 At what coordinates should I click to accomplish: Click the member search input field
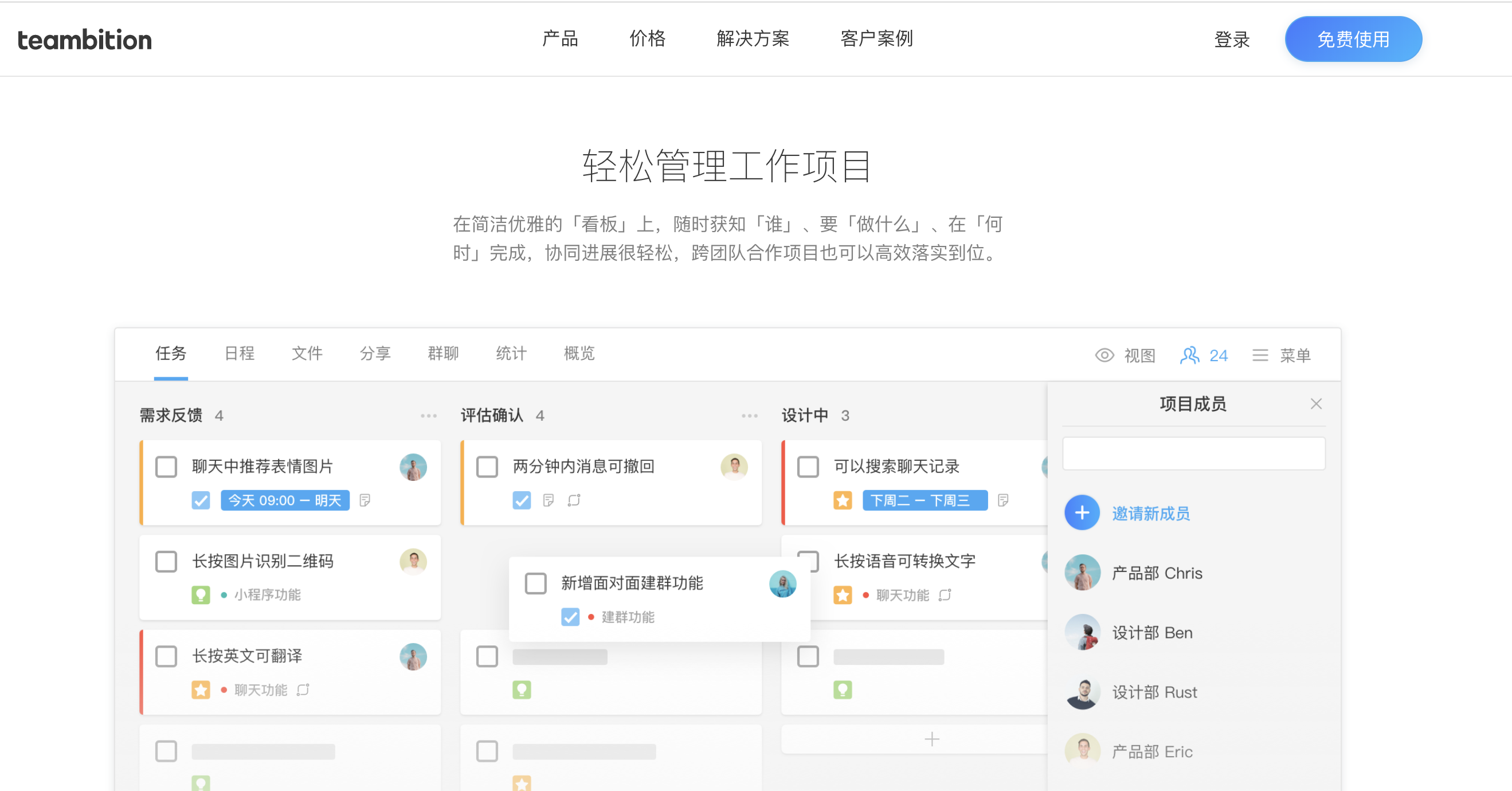[1193, 453]
